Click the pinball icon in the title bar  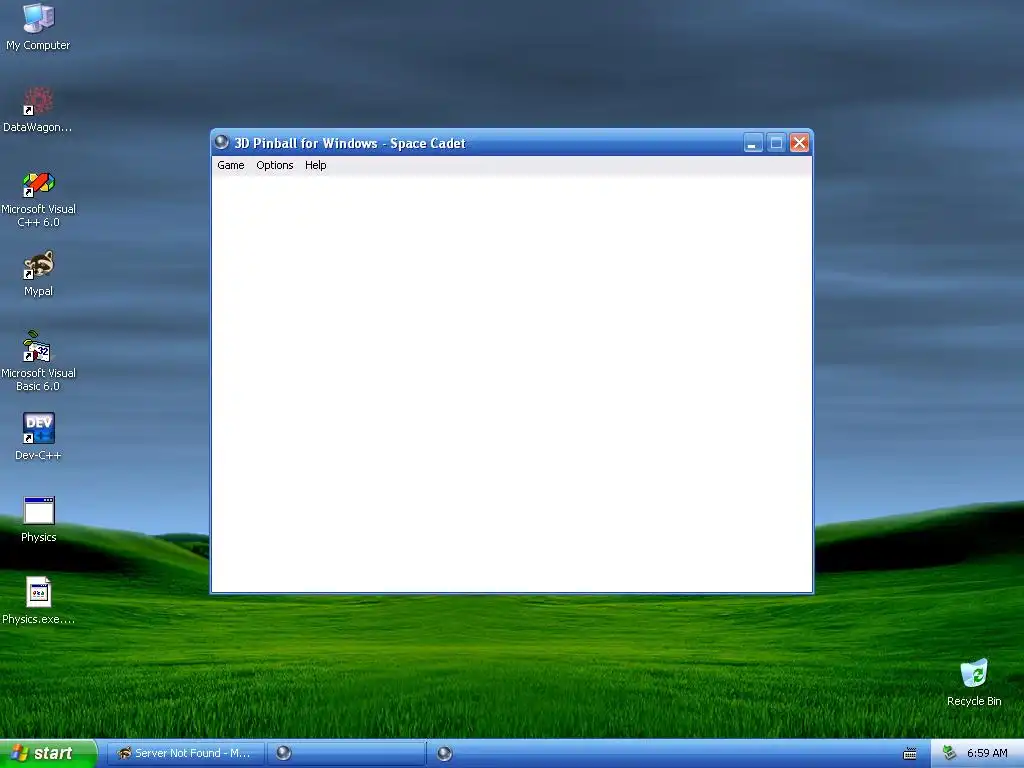click(222, 142)
